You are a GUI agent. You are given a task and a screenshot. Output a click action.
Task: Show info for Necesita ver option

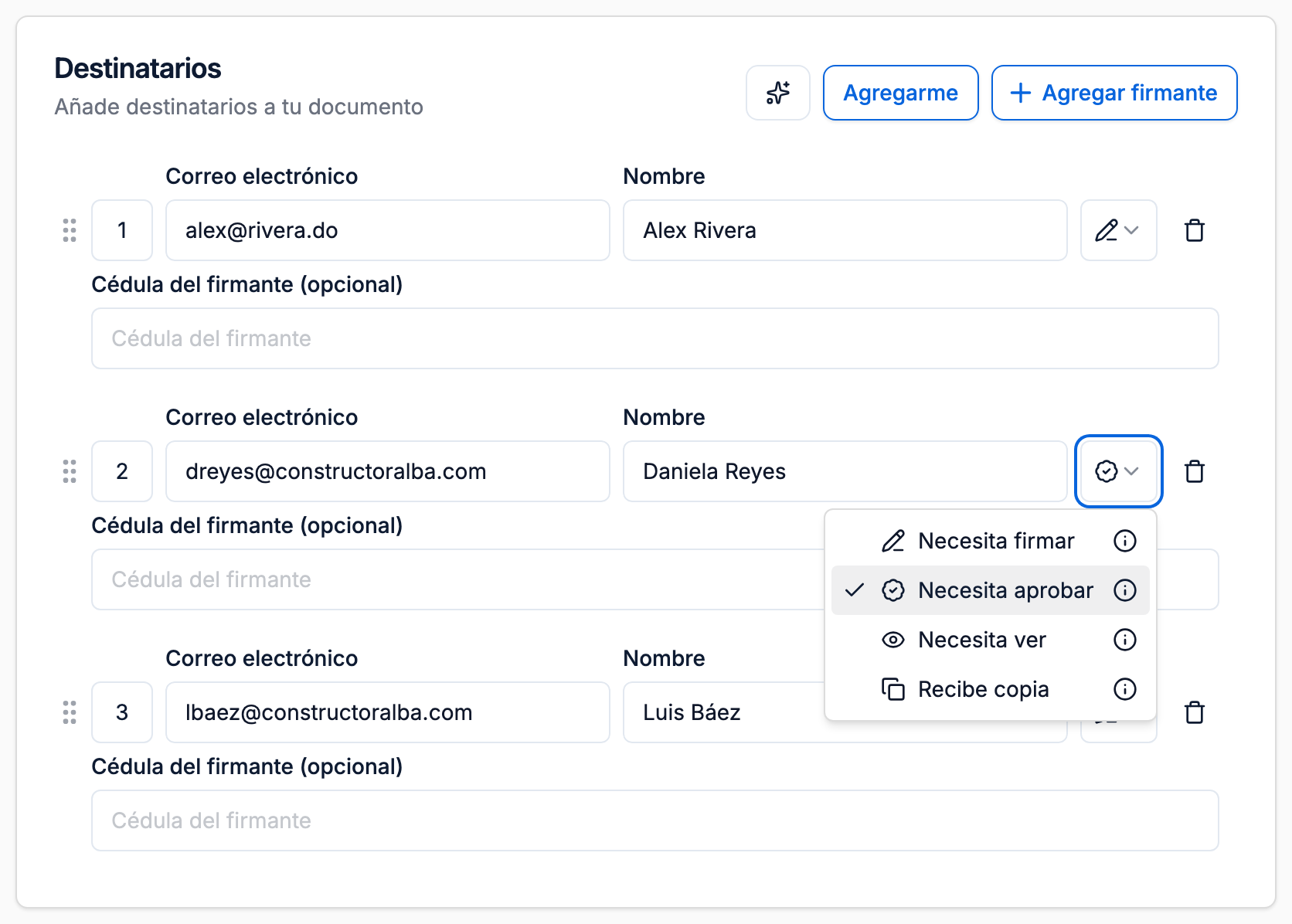pyautogui.click(x=1124, y=640)
